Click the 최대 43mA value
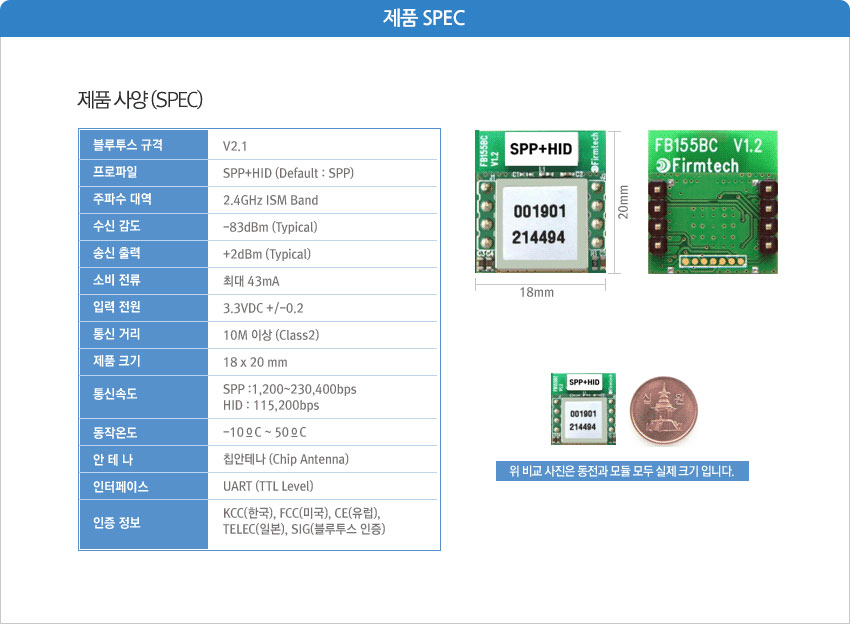The height and width of the screenshot is (624, 850). pos(251,281)
